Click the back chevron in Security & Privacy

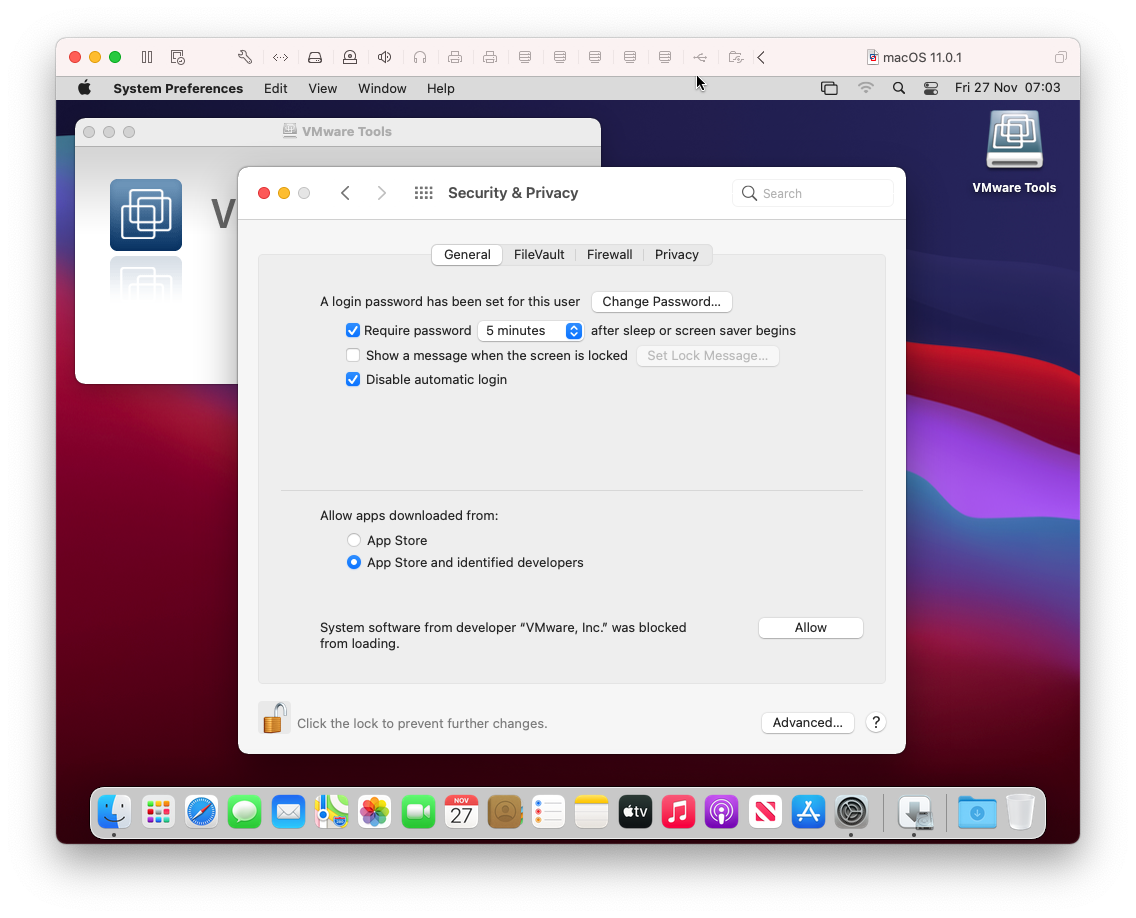345,192
